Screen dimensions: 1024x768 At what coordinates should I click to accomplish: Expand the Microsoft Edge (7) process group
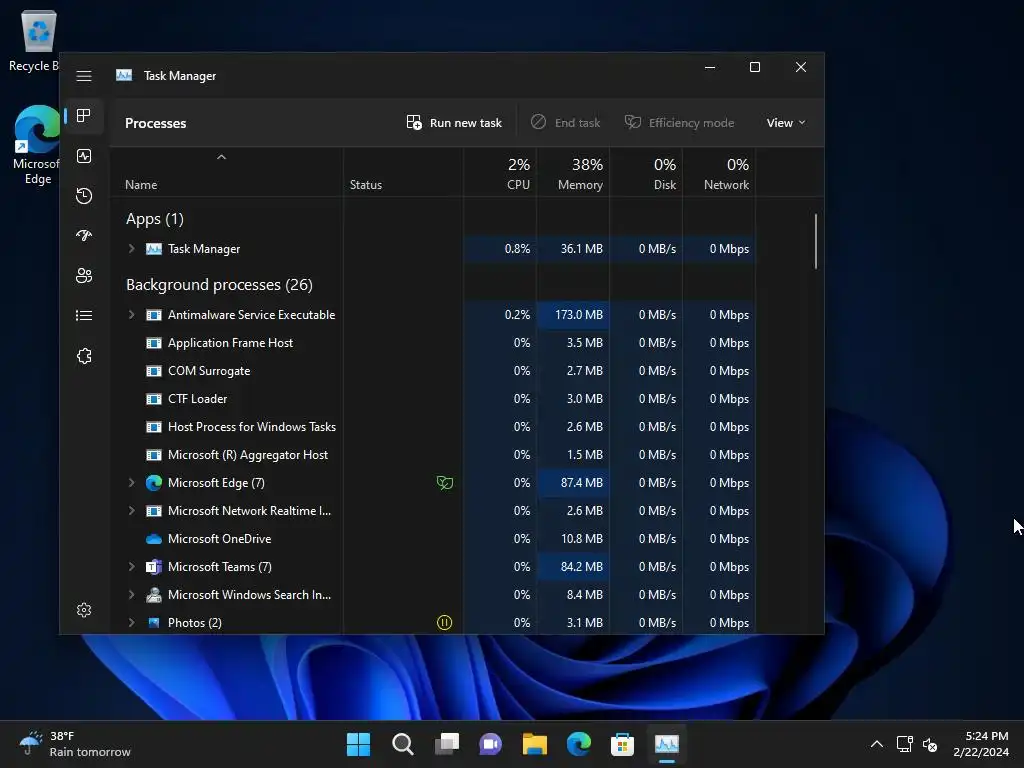pyautogui.click(x=131, y=483)
